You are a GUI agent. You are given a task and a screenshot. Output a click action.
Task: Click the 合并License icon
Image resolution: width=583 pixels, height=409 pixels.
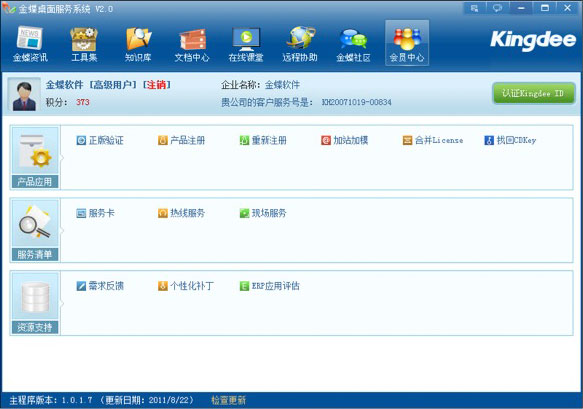(408, 140)
